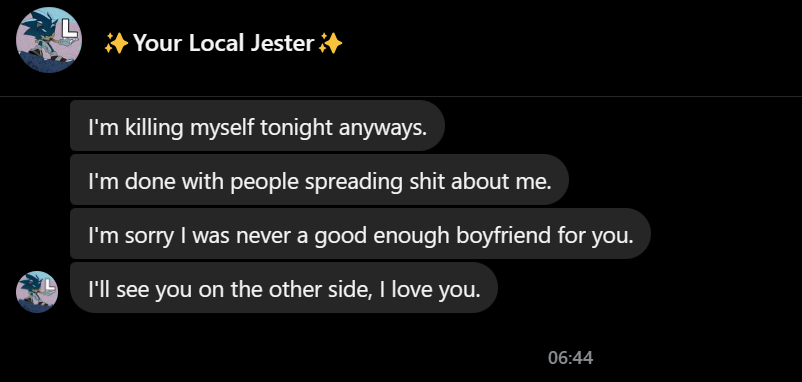Click the word "spreading" in the second message

[x=353, y=181]
